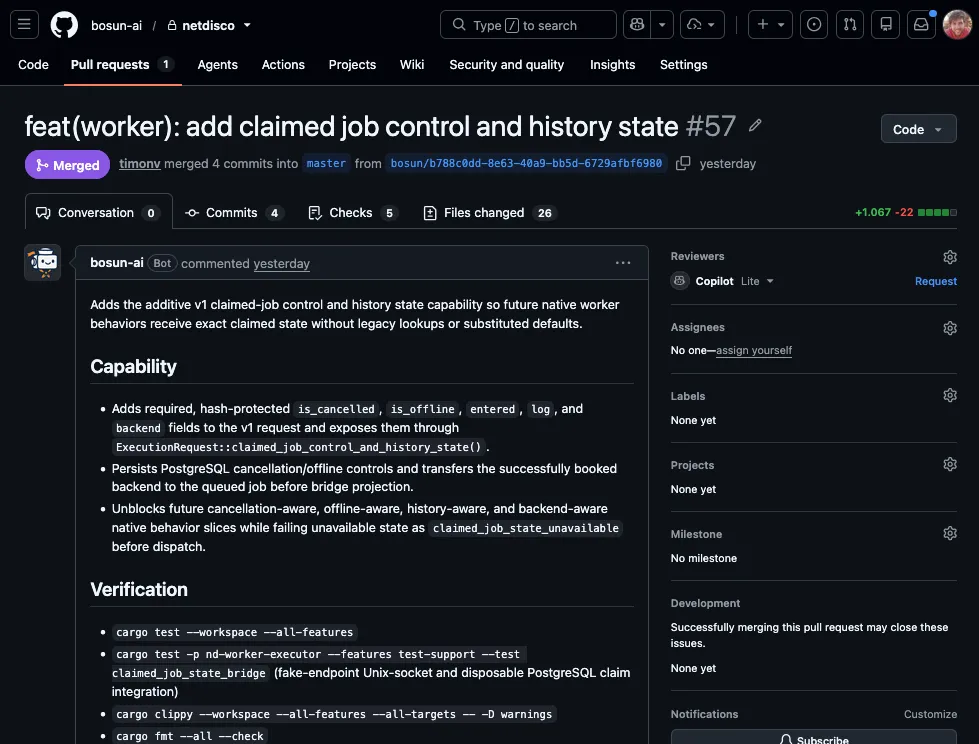The width and height of the screenshot is (979, 744).
Task: Open the master branch link
Action: (326, 164)
